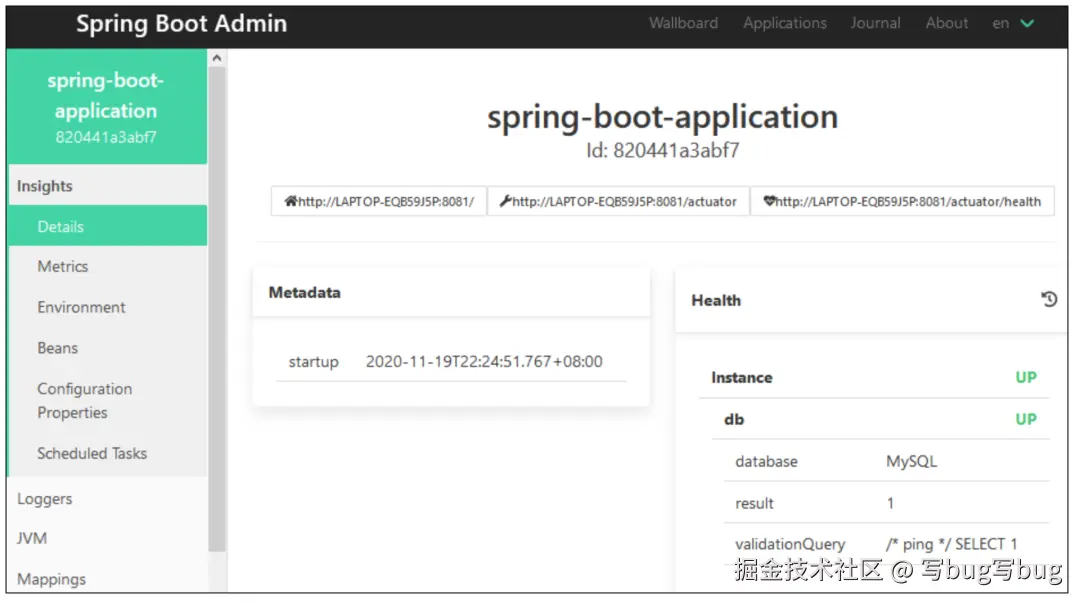Open Configuration Properties
The height and width of the screenshot is (604, 1080).
[x=85, y=400]
